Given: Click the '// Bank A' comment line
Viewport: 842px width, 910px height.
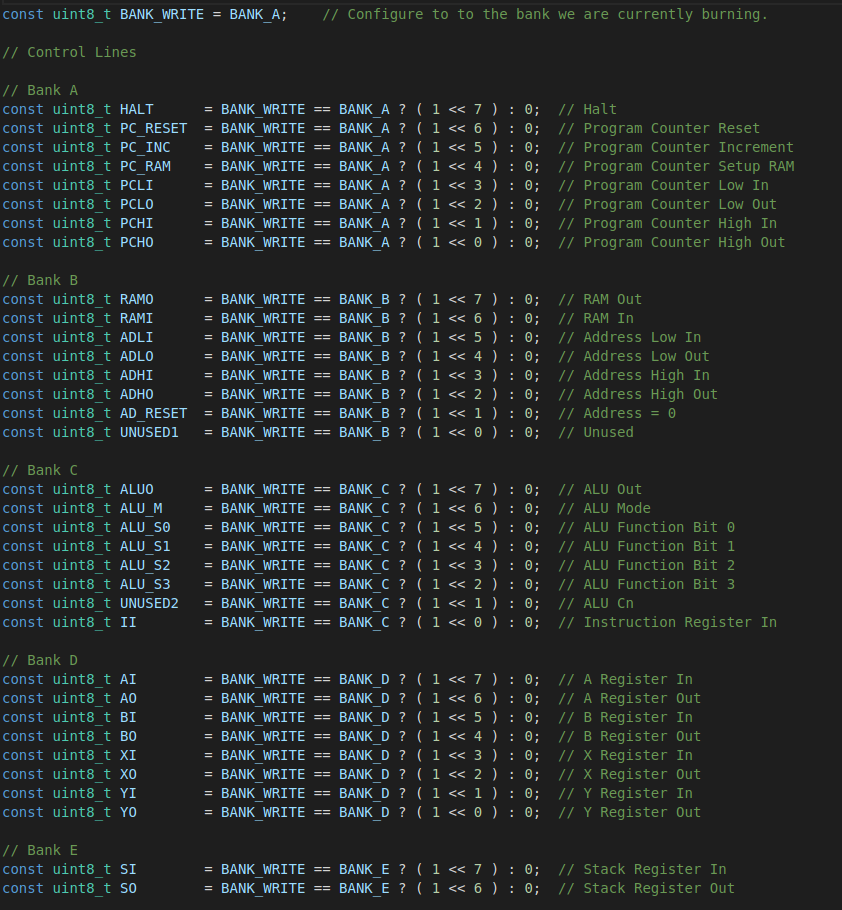Looking at the screenshot, I should [x=40, y=91].
